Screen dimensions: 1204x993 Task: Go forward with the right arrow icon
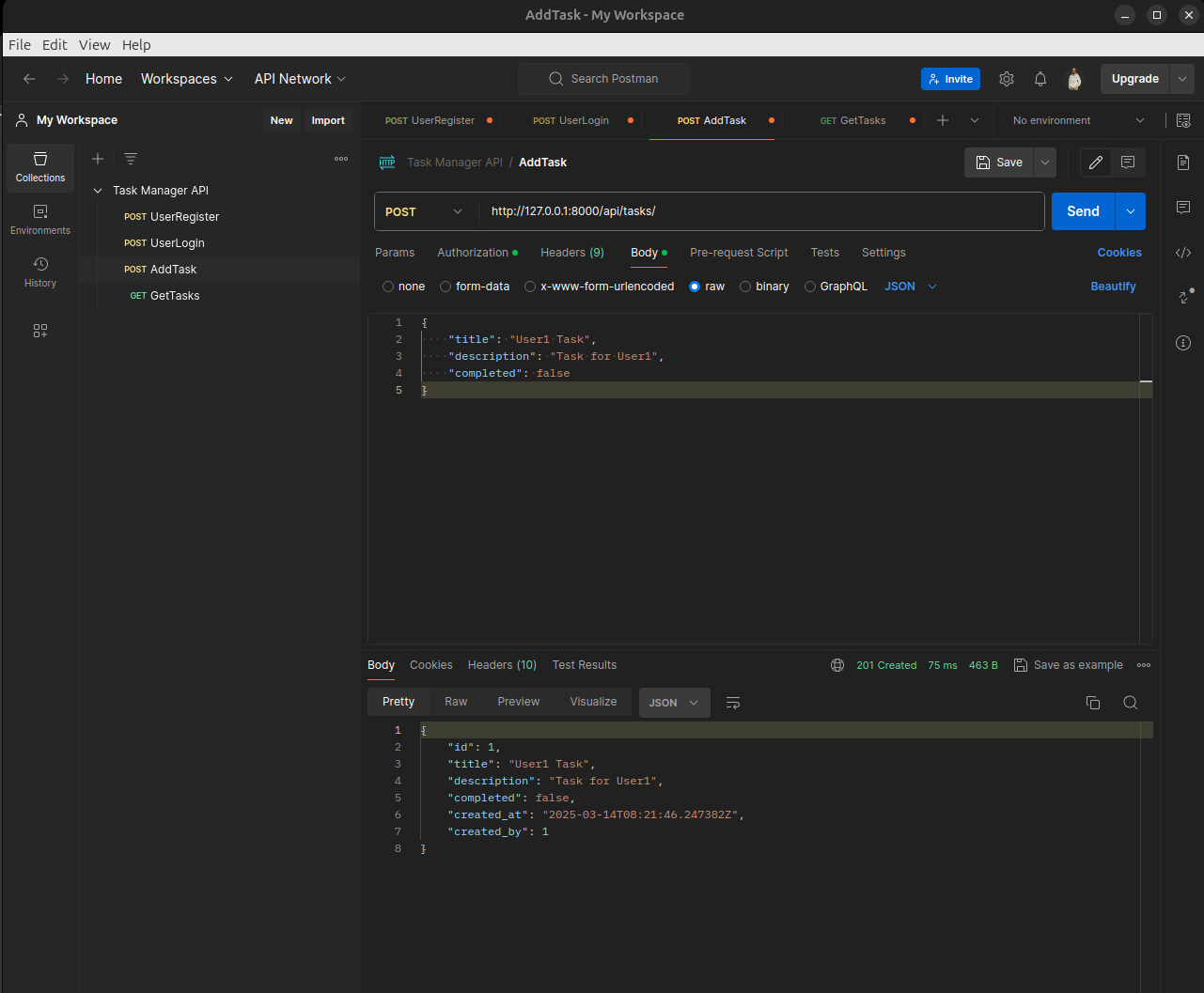63,79
